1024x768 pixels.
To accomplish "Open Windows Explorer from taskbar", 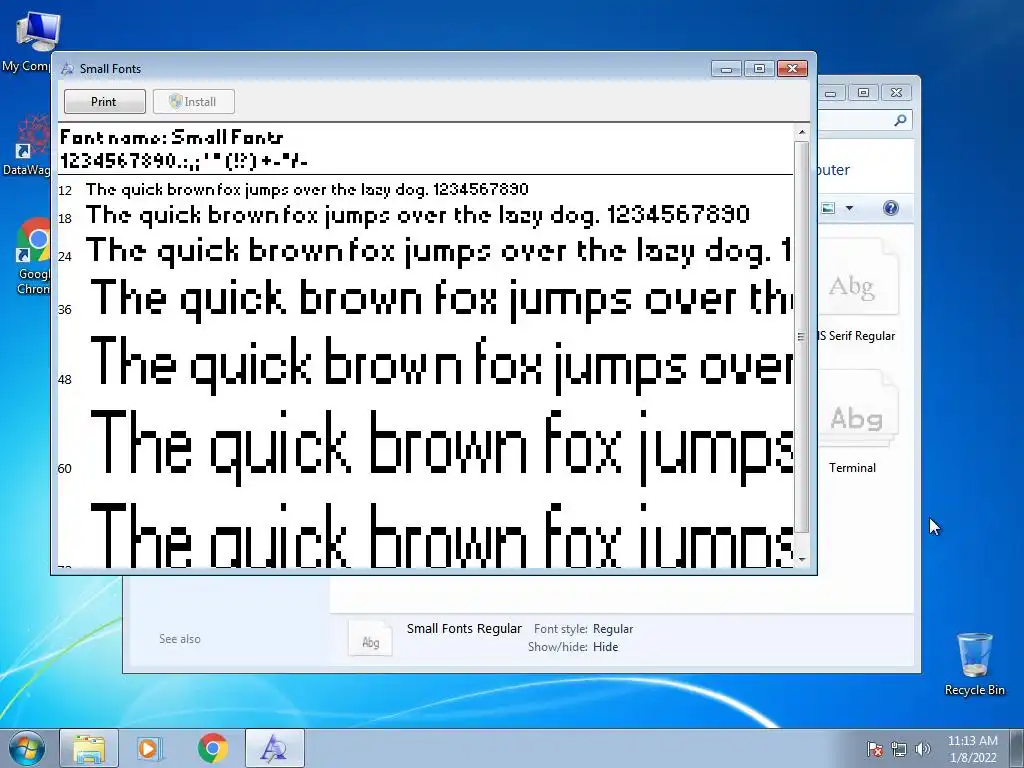I will [89, 748].
